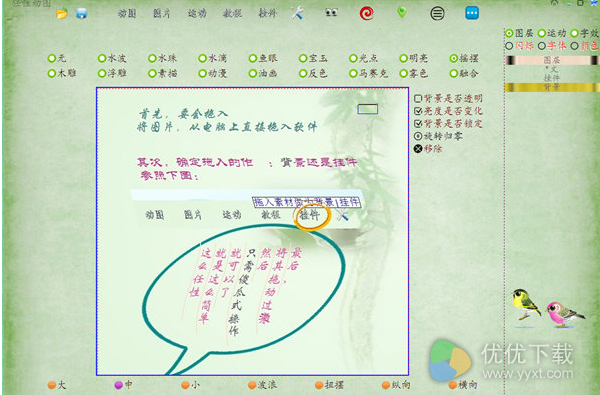Open the 教程 menu in top toolbar
The image size is (600, 395).
click(x=232, y=13)
